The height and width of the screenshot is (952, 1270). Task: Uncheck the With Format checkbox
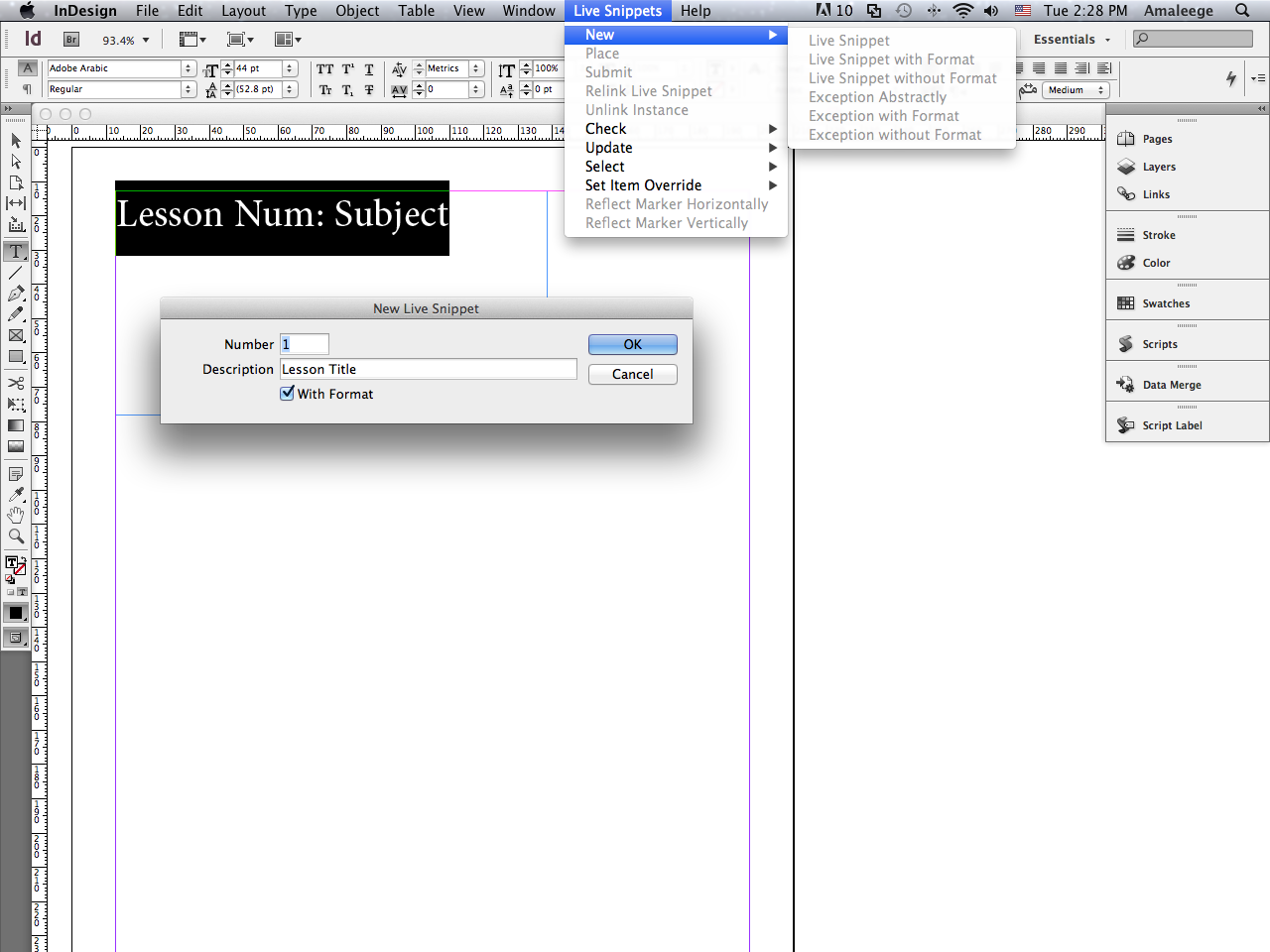[x=287, y=393]
